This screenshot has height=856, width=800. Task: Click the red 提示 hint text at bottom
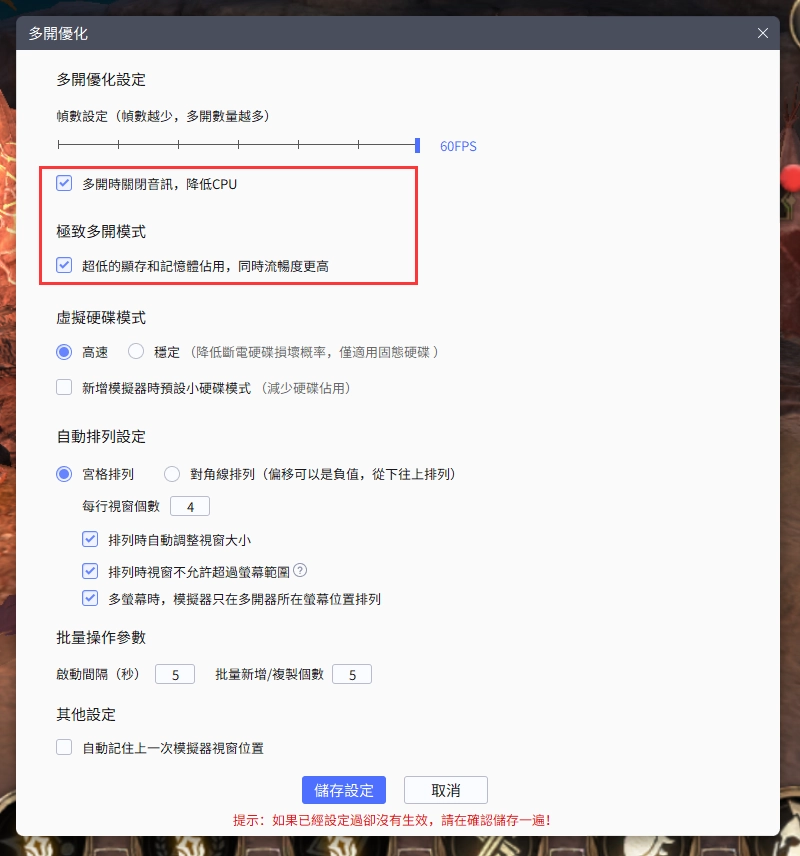point(392,820)
